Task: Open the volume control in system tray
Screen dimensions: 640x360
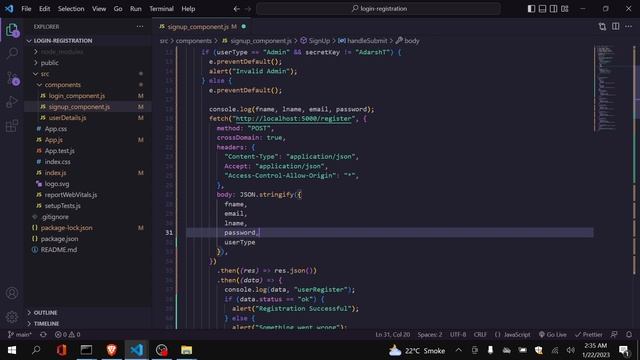Action: pos(570,351)
